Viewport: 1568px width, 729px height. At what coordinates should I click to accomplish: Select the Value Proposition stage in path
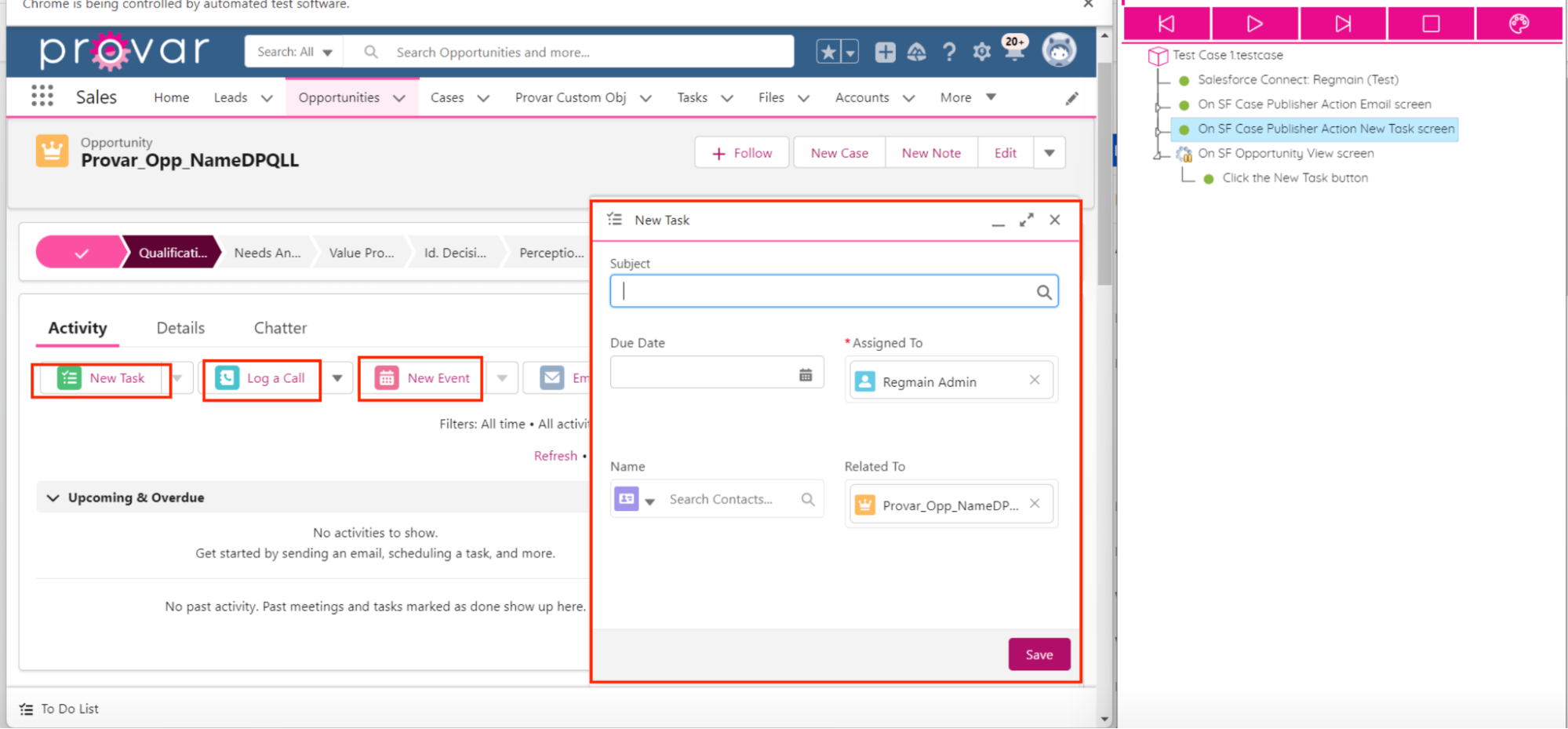point(362,253)
